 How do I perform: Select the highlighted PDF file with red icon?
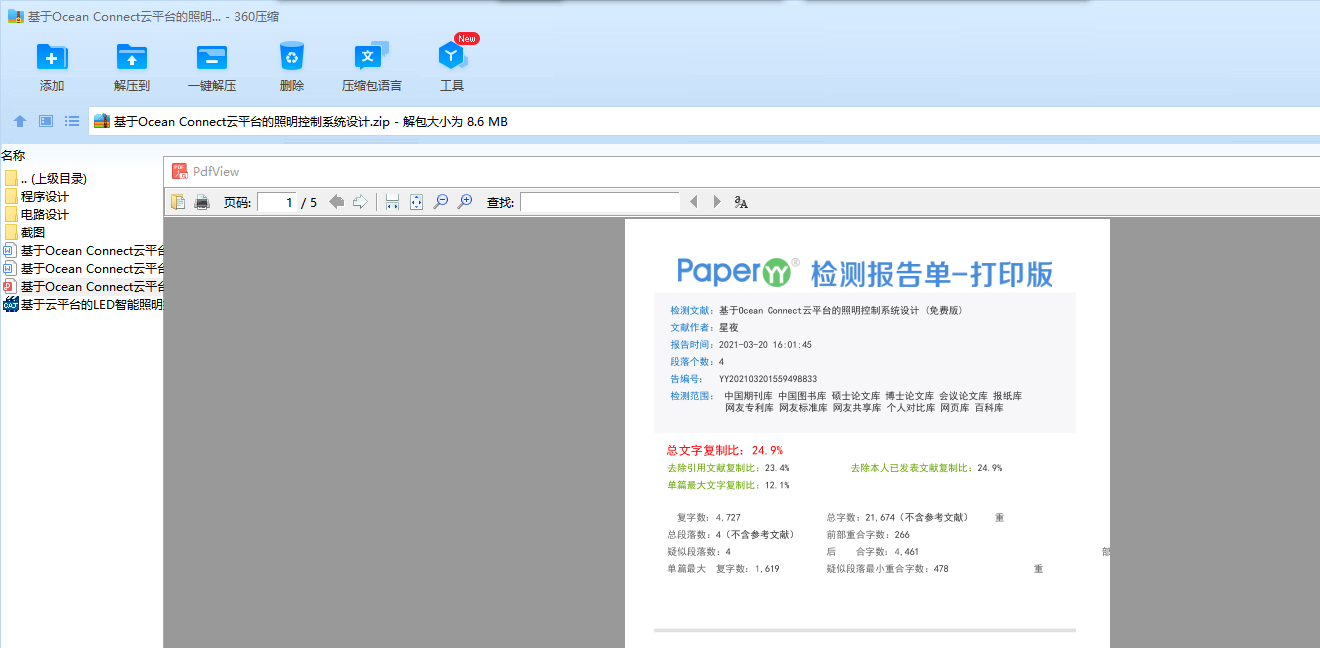[x=82, y=286]
